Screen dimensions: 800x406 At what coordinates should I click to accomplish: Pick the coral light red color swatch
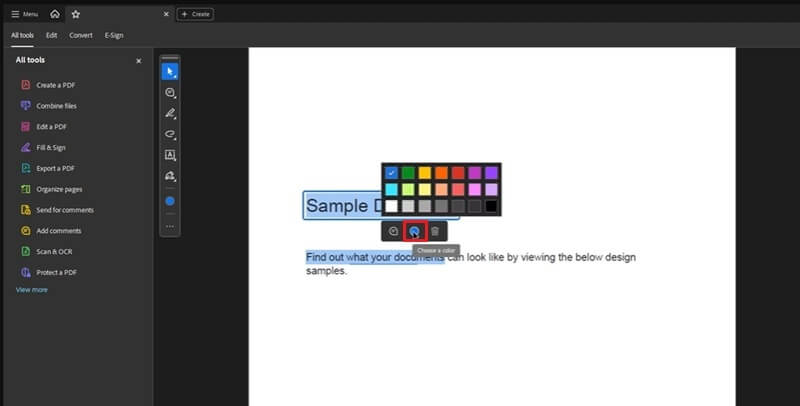(x=458, y=190)
